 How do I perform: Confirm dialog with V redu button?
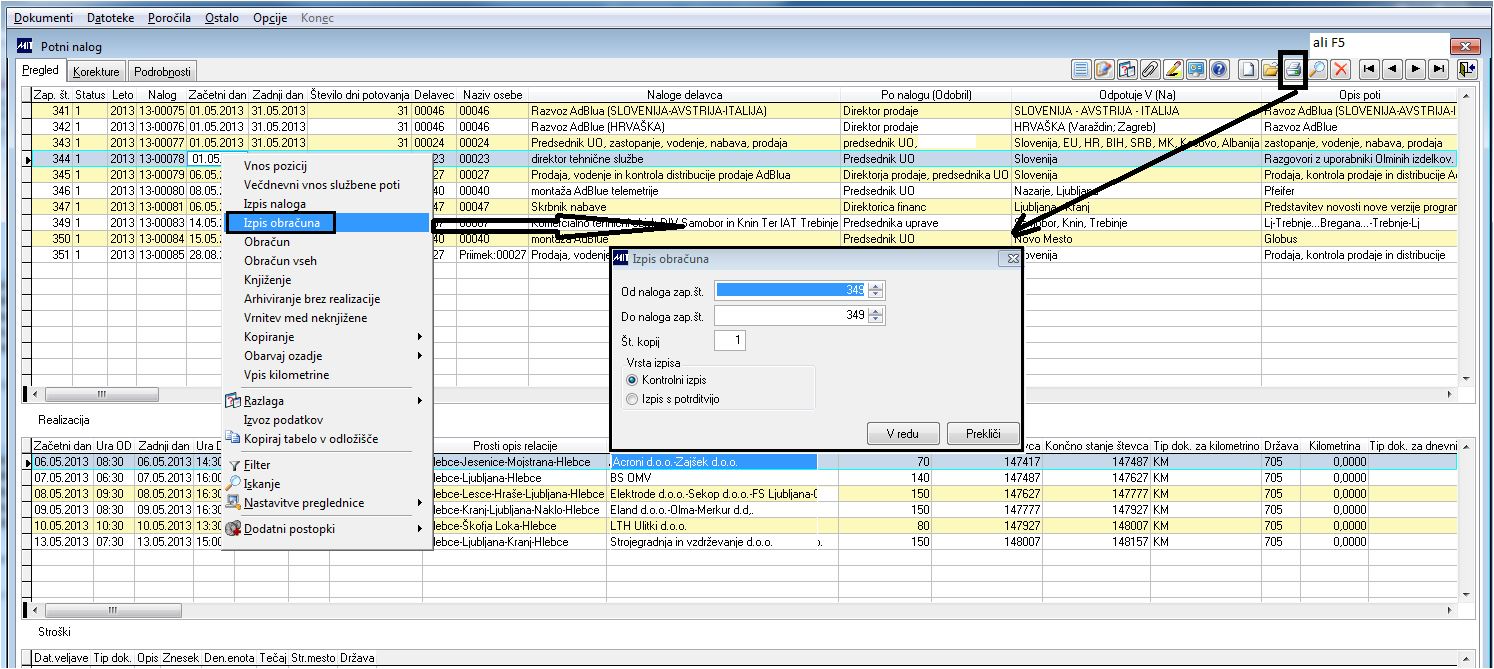coord(903,433)
